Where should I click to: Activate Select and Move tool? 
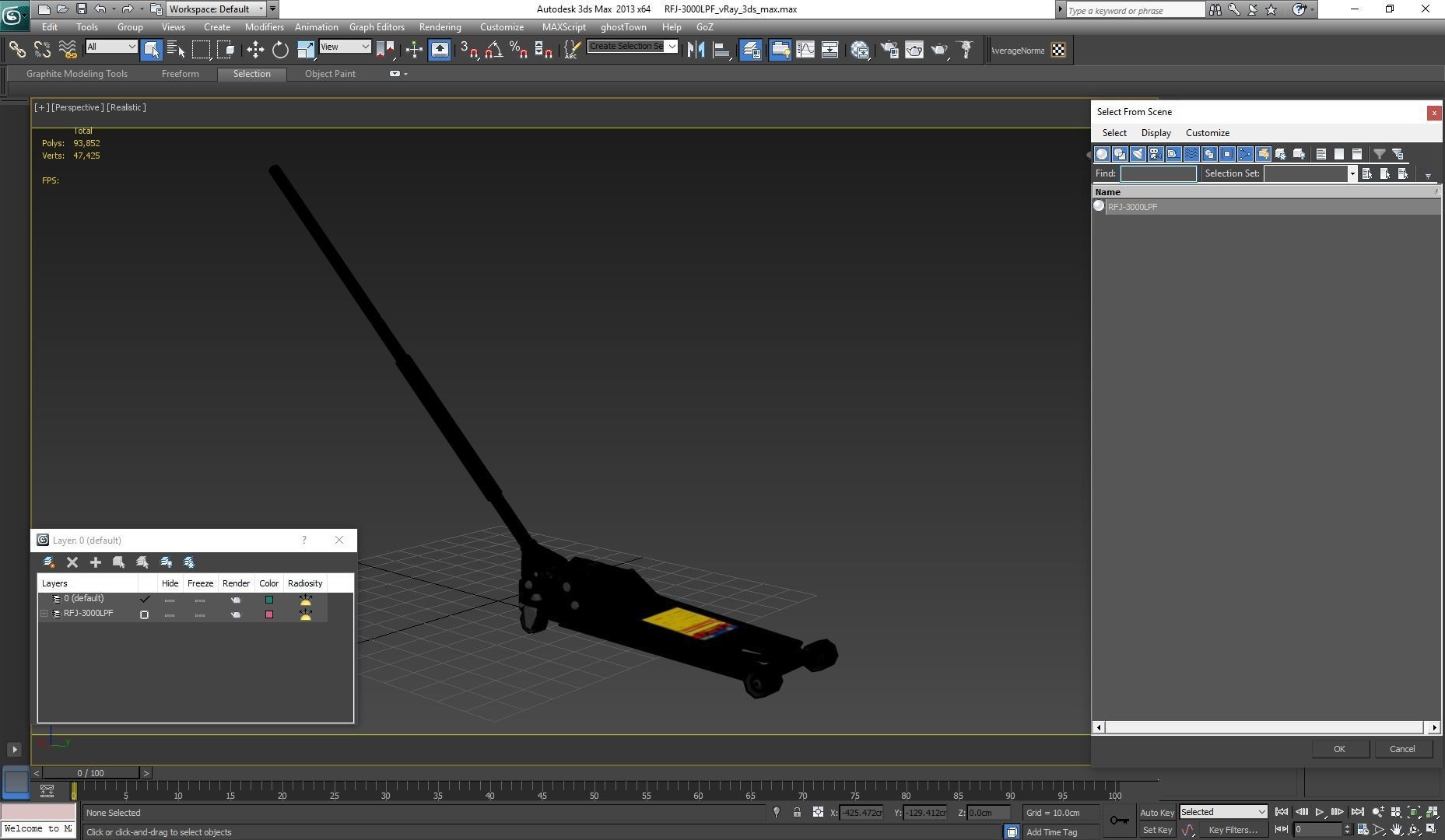point(255,50)
